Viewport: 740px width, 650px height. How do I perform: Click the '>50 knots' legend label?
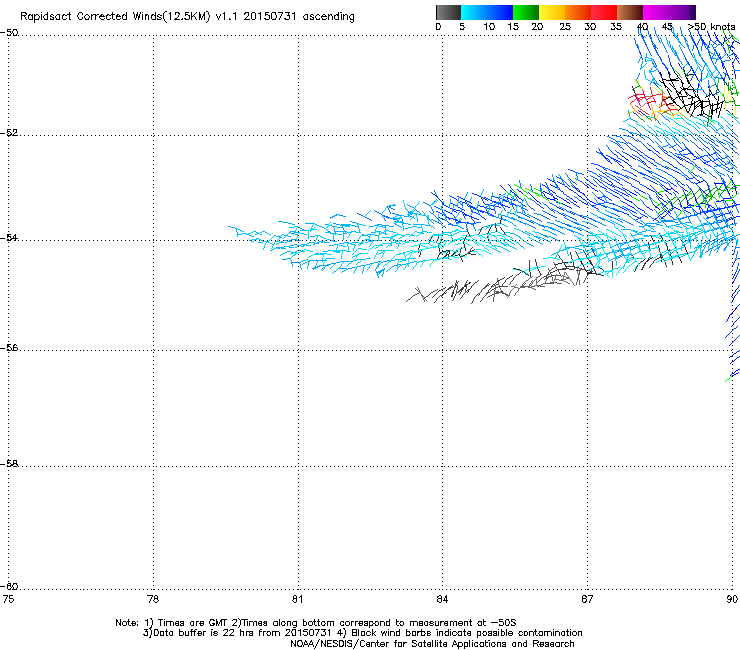pos(711,27)
